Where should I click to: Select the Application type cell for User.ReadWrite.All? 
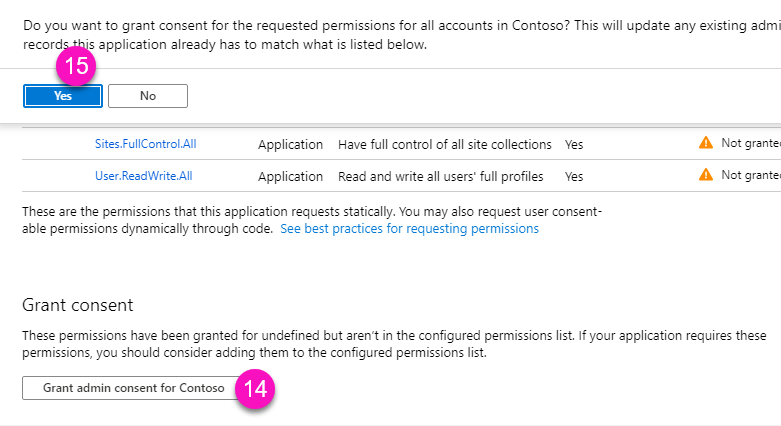(290, 177)
